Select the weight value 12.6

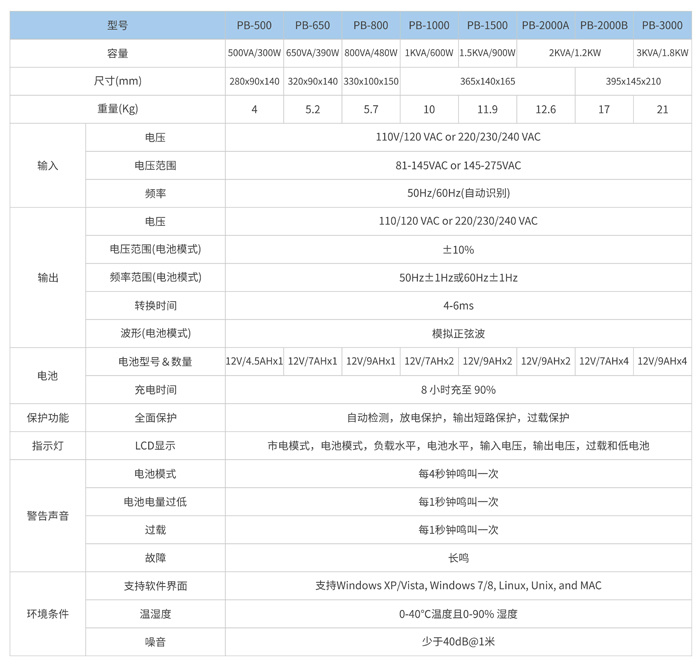coord(546,109)
